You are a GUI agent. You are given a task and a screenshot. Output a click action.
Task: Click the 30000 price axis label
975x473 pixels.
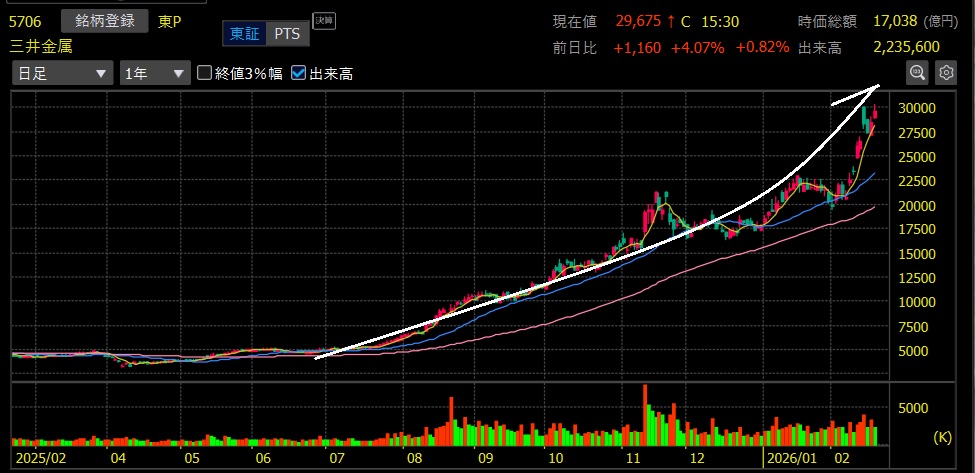pos(916,108)
